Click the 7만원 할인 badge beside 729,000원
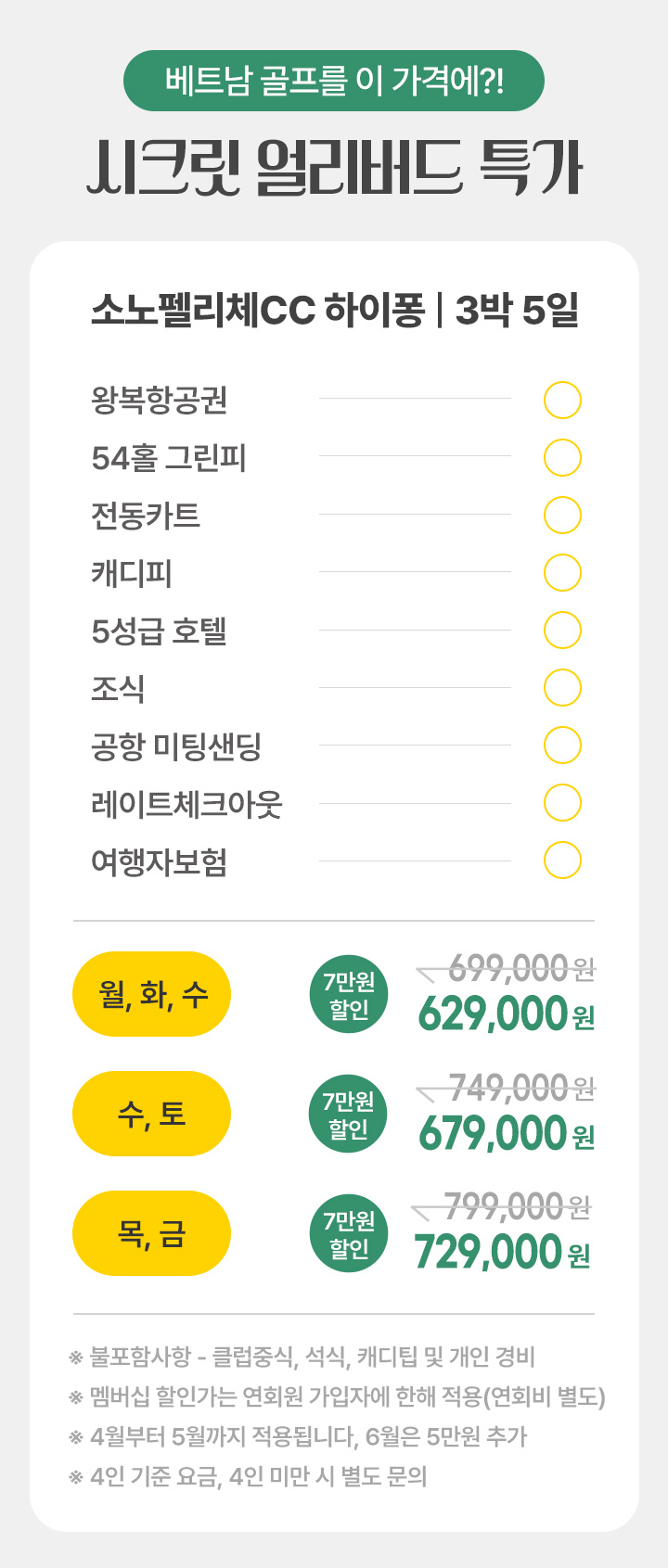Image resolution: width=668 pixels, height=1568 pixels. [349, 1234]
